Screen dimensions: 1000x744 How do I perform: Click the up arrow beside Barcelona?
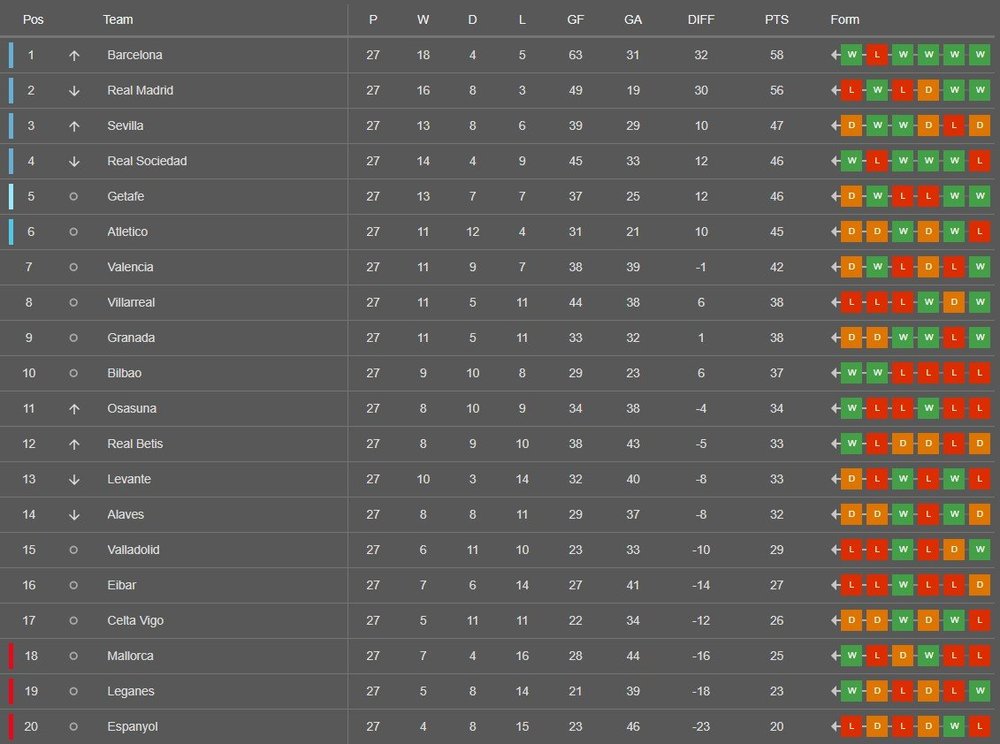pos(74,55)
